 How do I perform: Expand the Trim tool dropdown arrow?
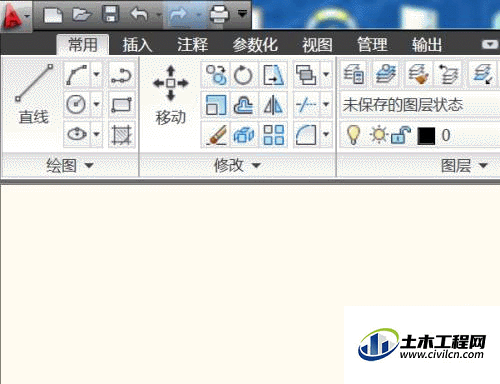click(x=326, y=105)
